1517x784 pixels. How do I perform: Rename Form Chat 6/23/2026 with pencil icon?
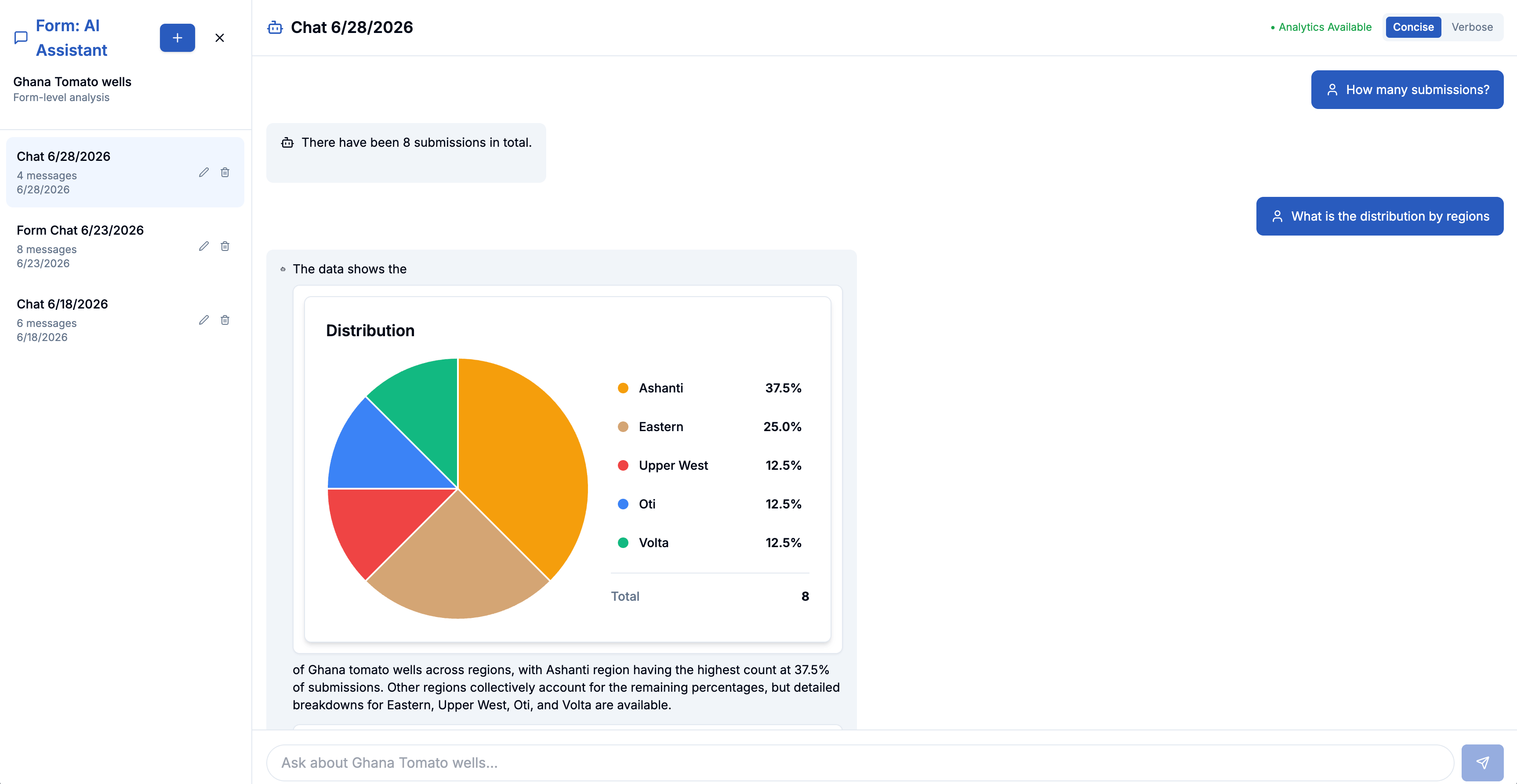tap(204, 246)
